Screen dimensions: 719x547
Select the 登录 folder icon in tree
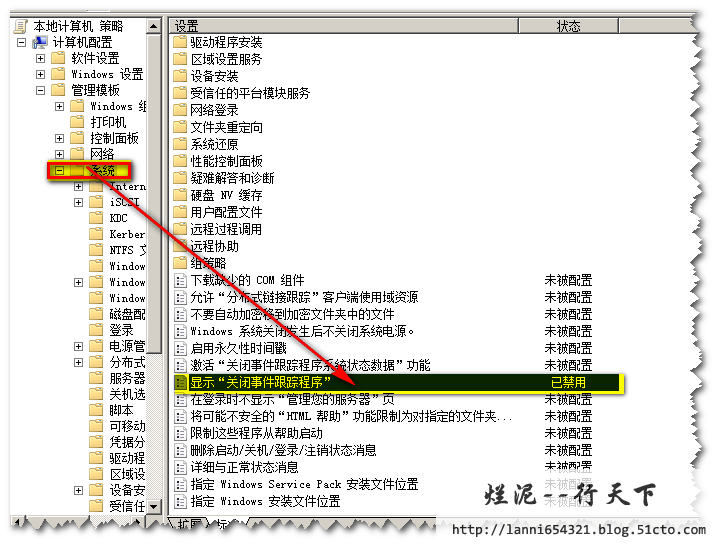click(x=96, y=330)
